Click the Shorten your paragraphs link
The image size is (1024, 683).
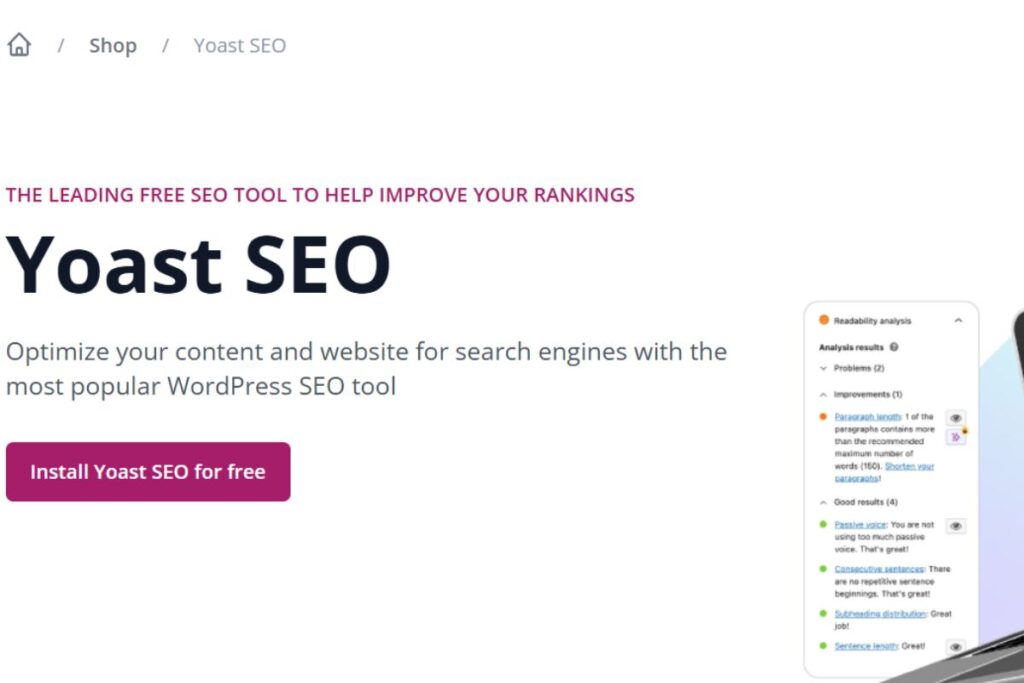[910, 468]
